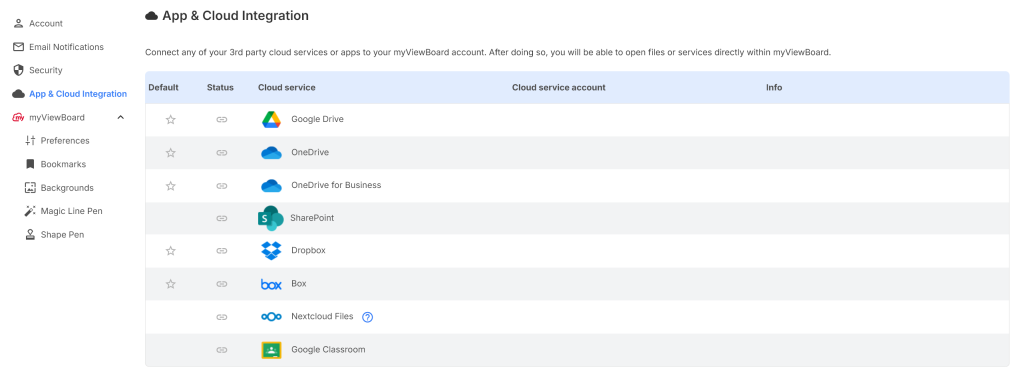Set Google Drive as default with star

coord(170,120)
